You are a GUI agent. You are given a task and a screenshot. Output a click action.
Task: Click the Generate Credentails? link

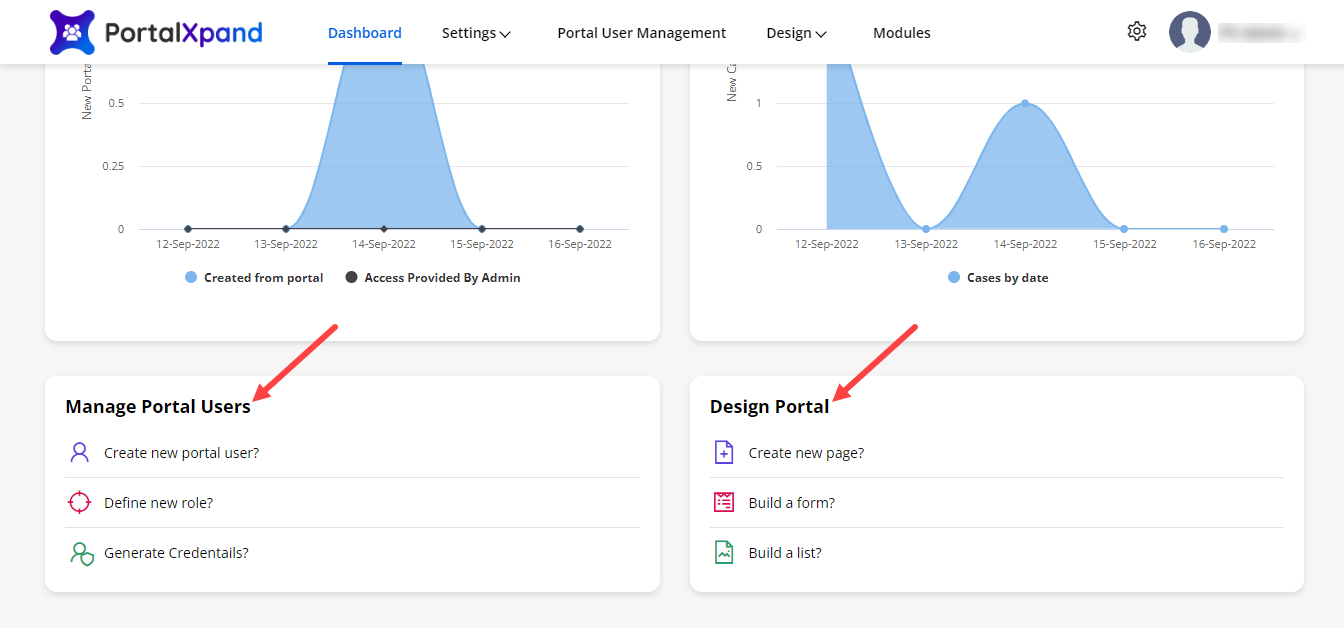pyautogui.click(x=176, y=553)
